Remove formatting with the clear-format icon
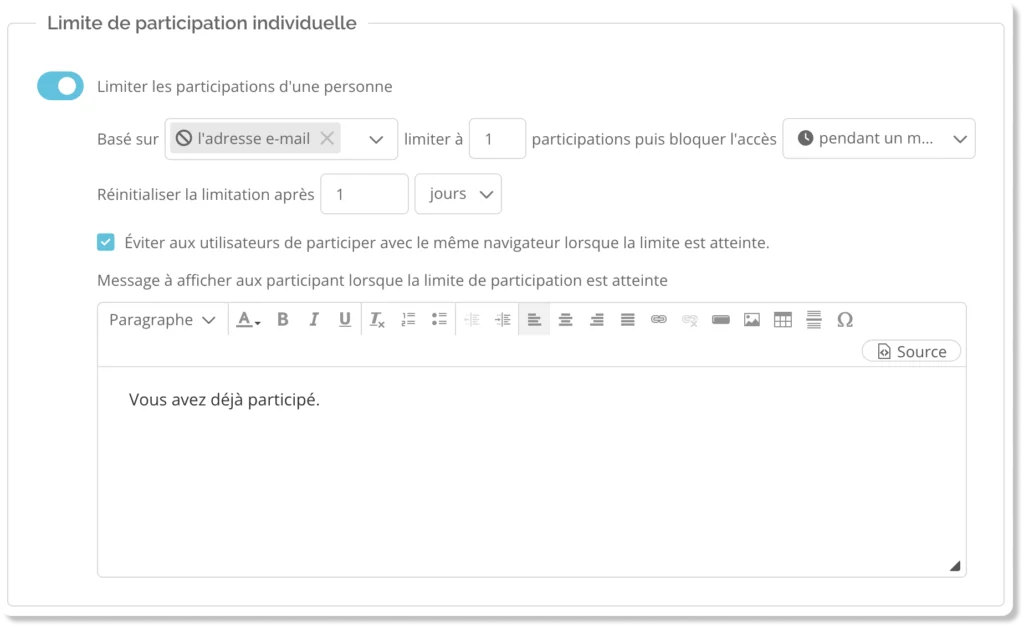Image resolution: width=1024 pixels, height=627 pixels. 377,320
